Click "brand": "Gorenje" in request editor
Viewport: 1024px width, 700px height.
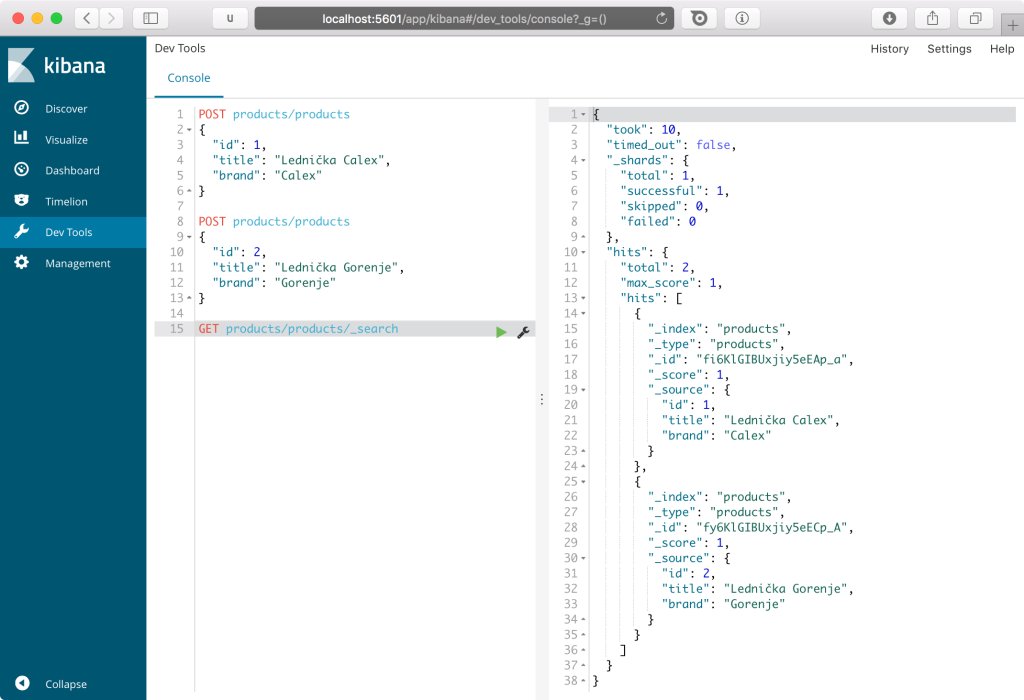coord(274,283)
